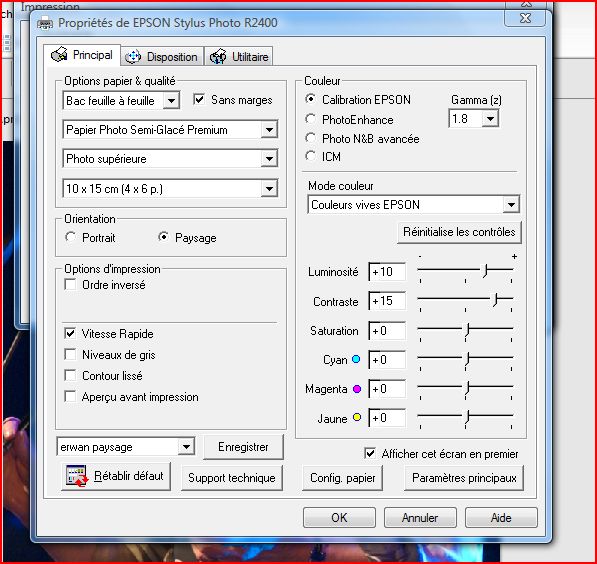Click the cyan color dot
The width and height of the screenshot is (597, 564).
tap(356, 359)
